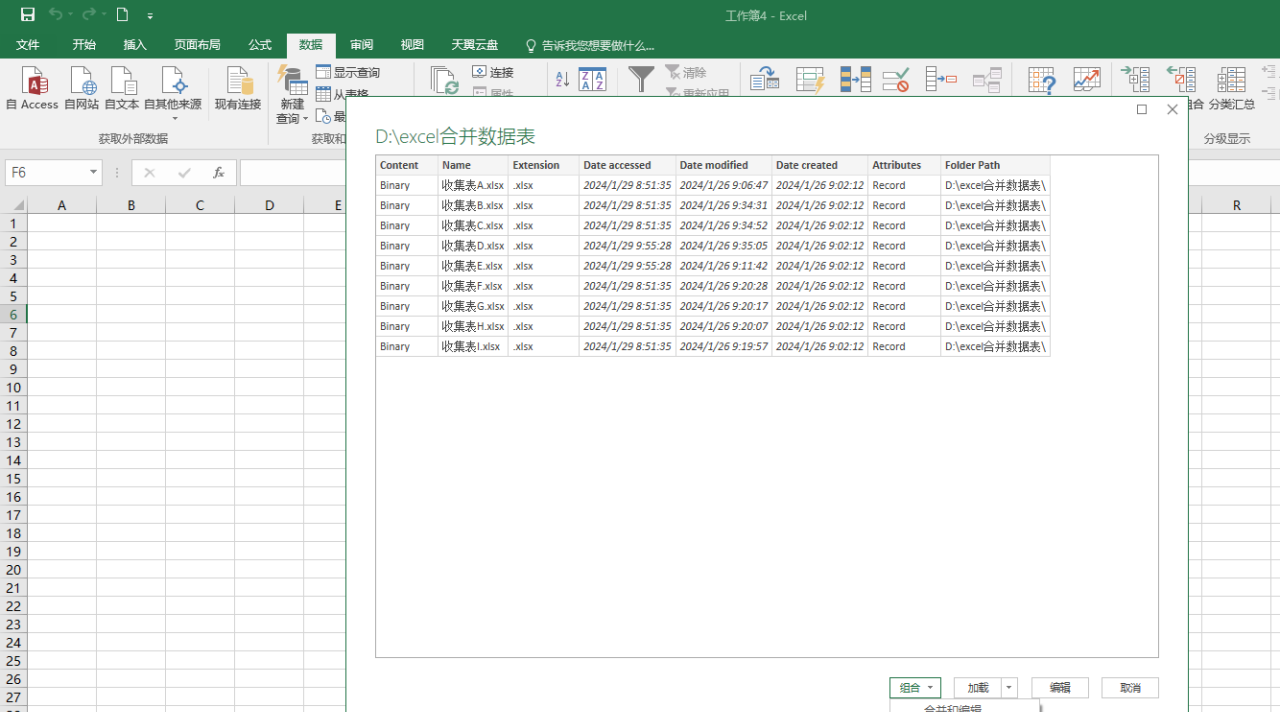Click the Filter funnel icon

point(641,80)
